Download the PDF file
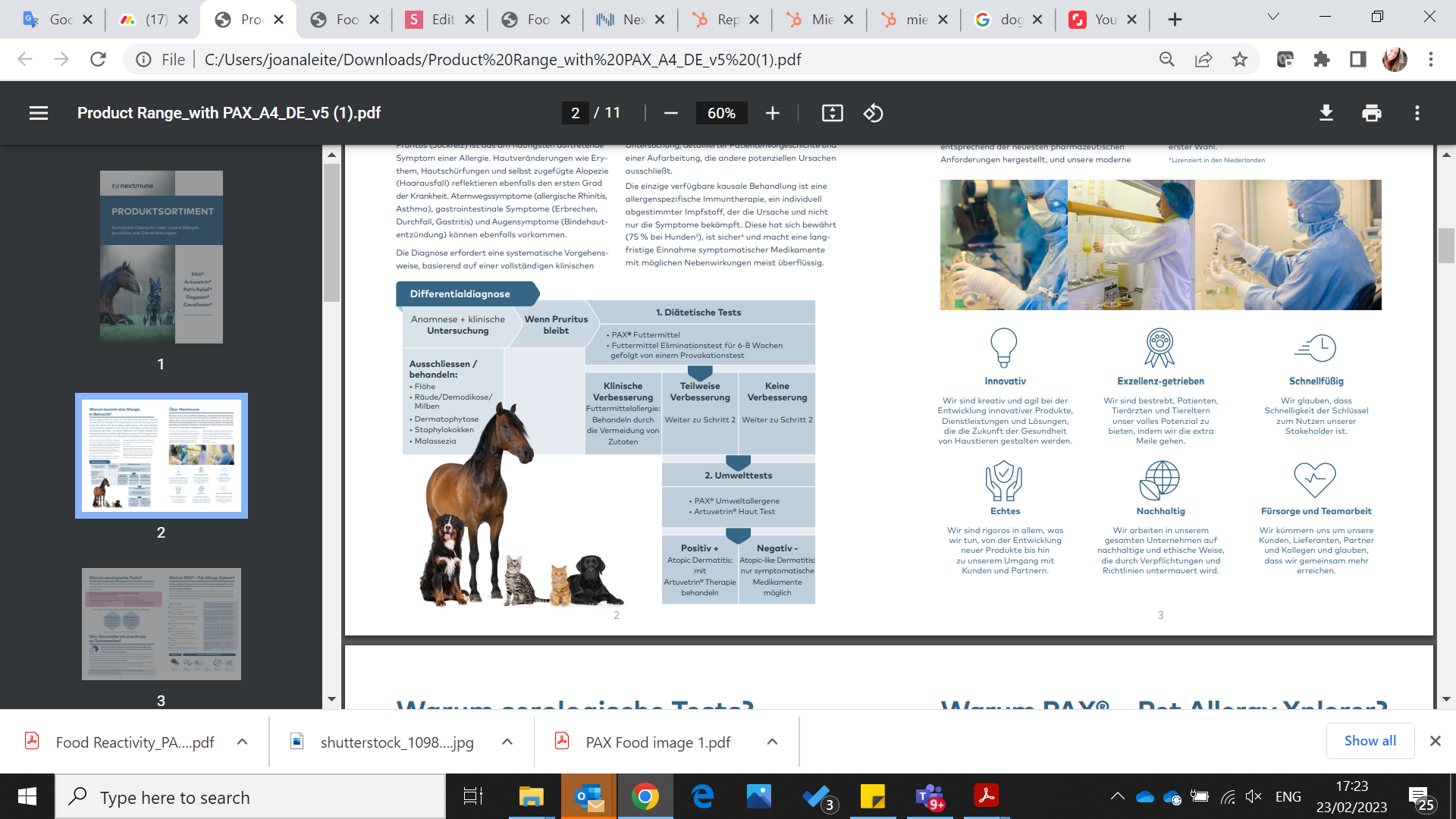1456x819 pixels. pyautogui.click(x=1326, y=113)
